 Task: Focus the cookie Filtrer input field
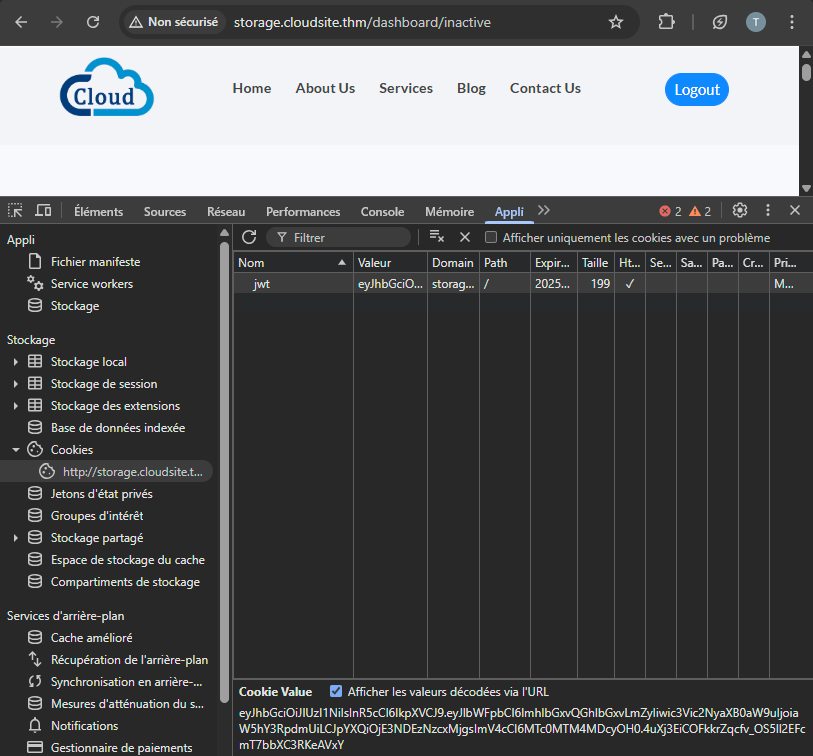(339, 237)
